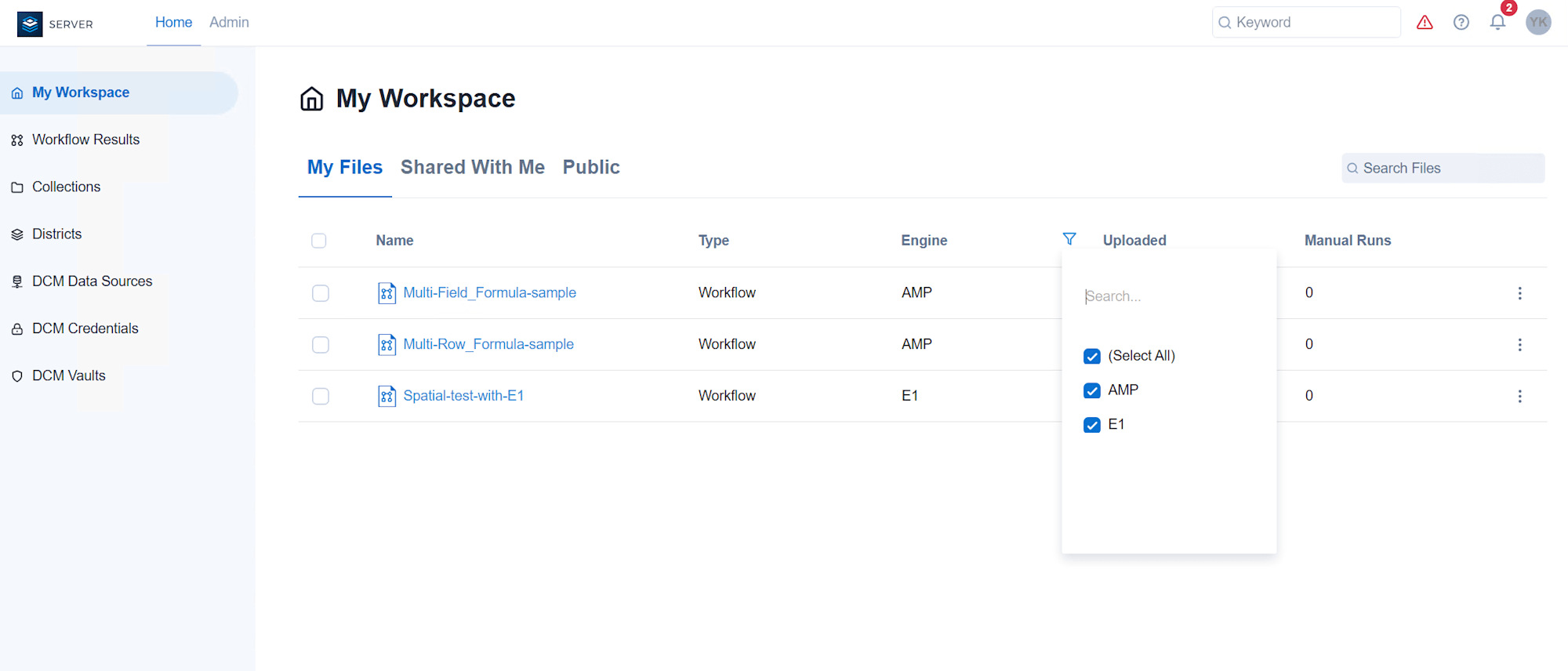Click the Collections folder sidebar icon
1568x671 pixels.
tap(17, 187)
